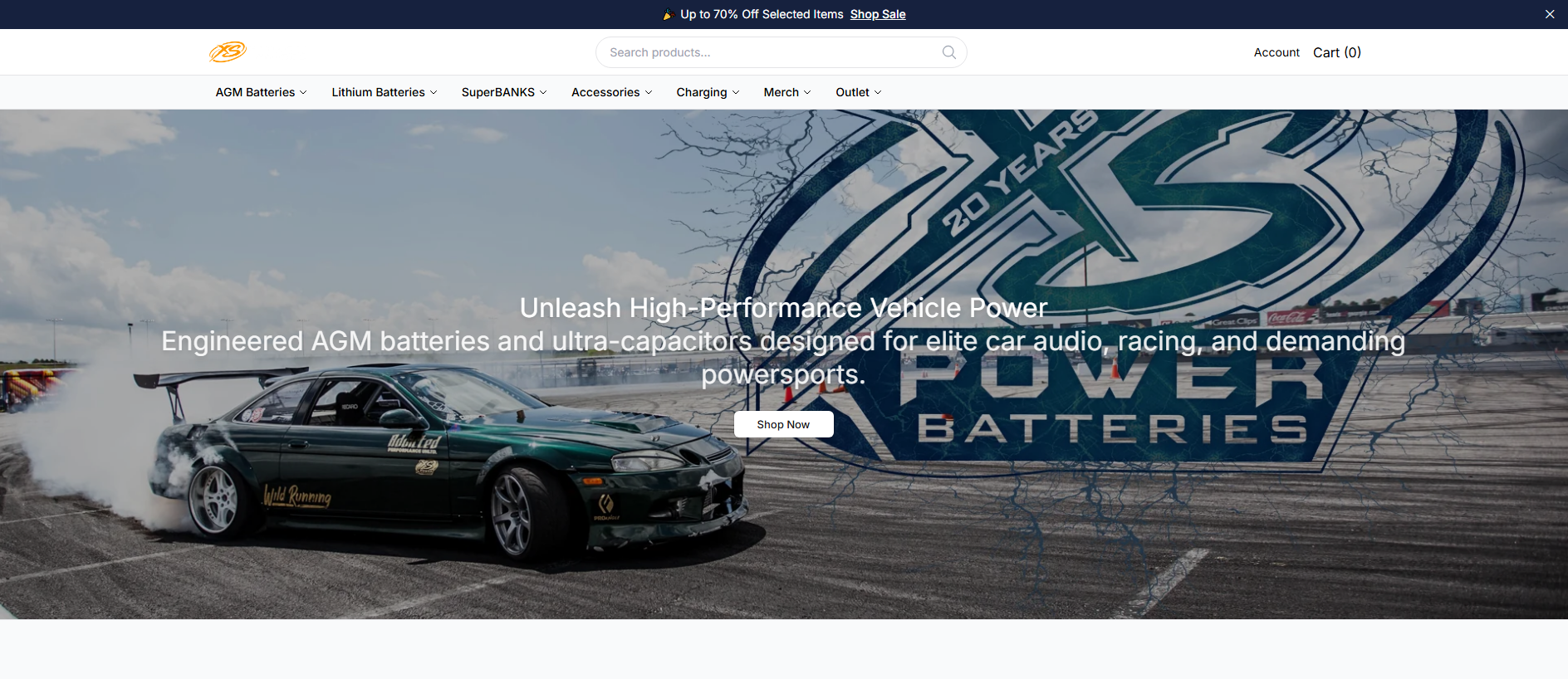The width and height of the screenshot is (1568, 679).
Task: Expand the Accessories chevron
Action: click(x=649, y=92)
